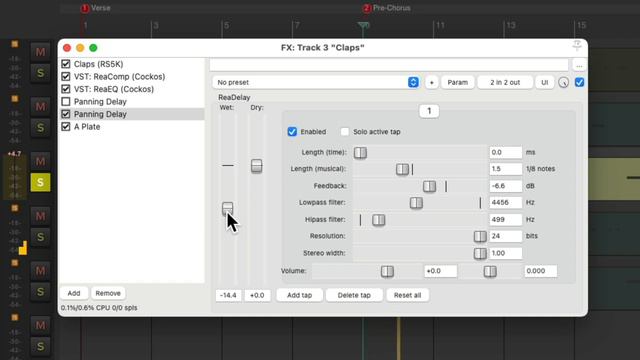Click the wet/dry mix knob icon
This screenshot has height=360, width=640.
(x=564, y=82)
